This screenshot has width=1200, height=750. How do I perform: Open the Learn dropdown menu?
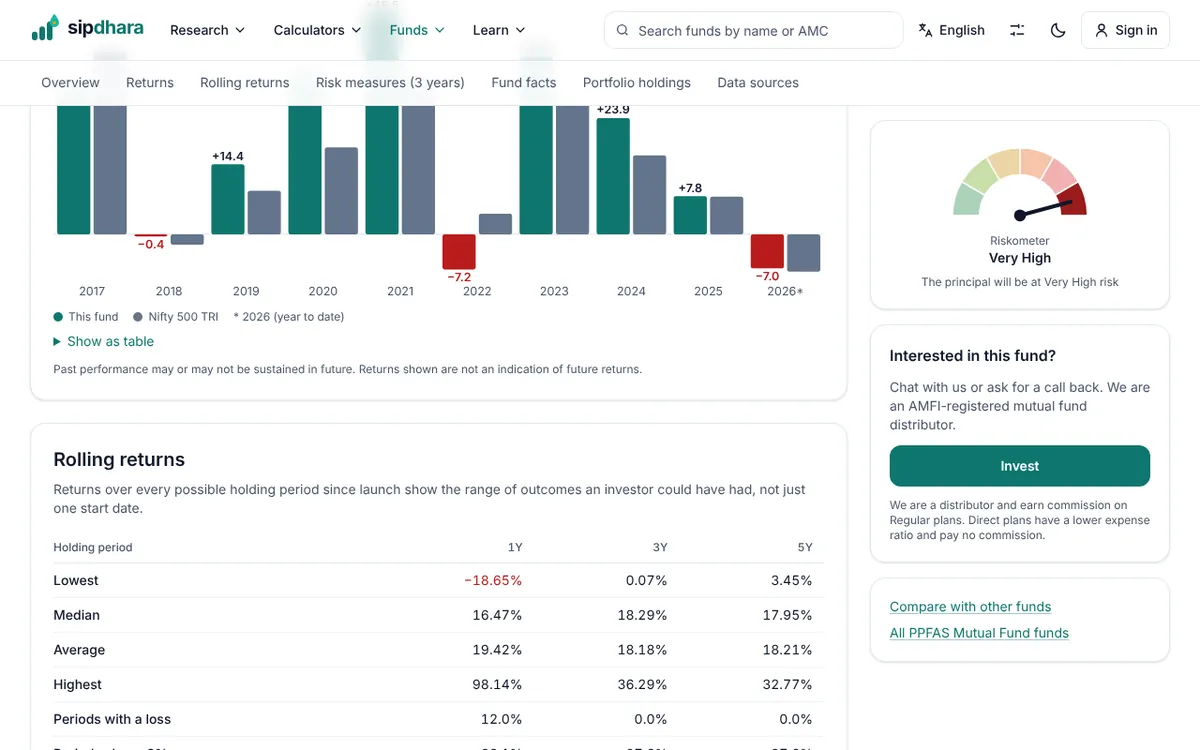499,30
